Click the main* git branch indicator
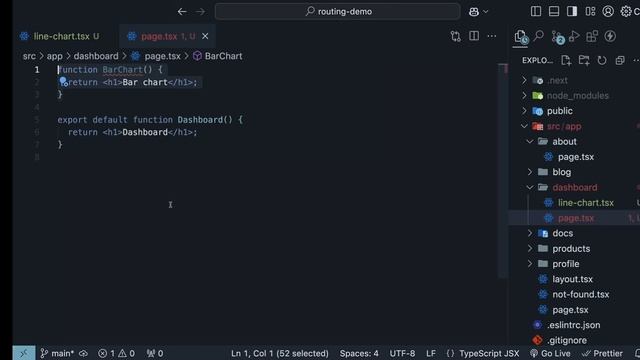The image size is (640, 360). pos(57,353)
